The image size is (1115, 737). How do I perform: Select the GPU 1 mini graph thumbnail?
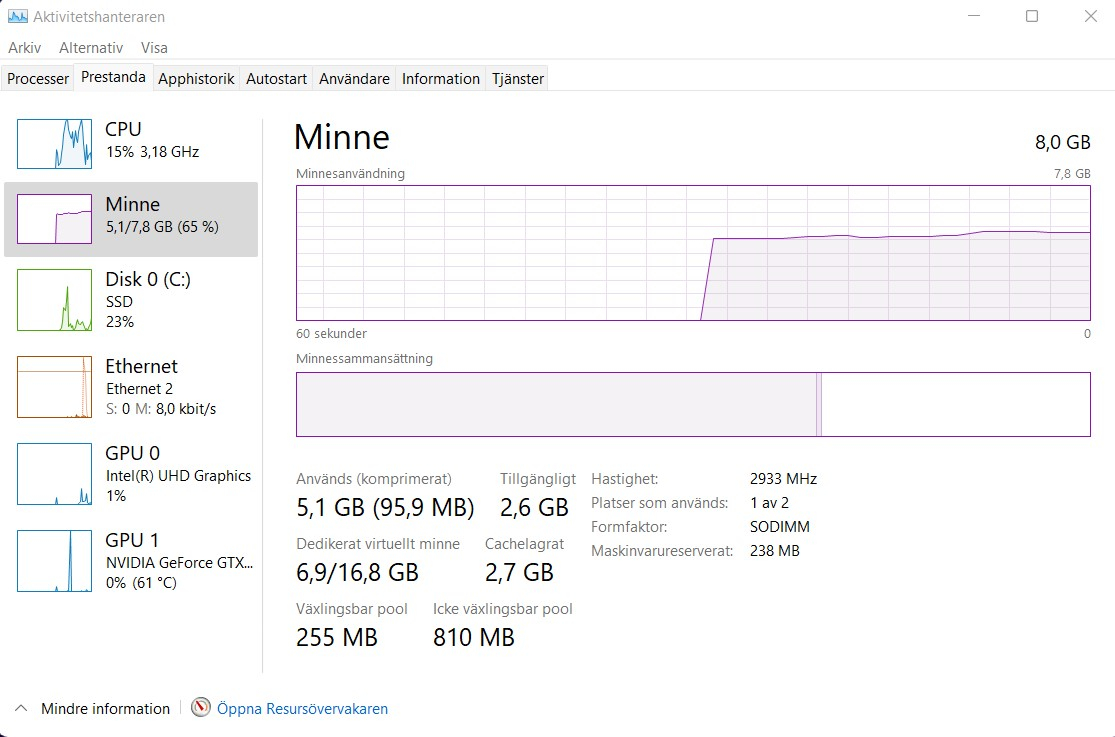(x=54, y=561)
